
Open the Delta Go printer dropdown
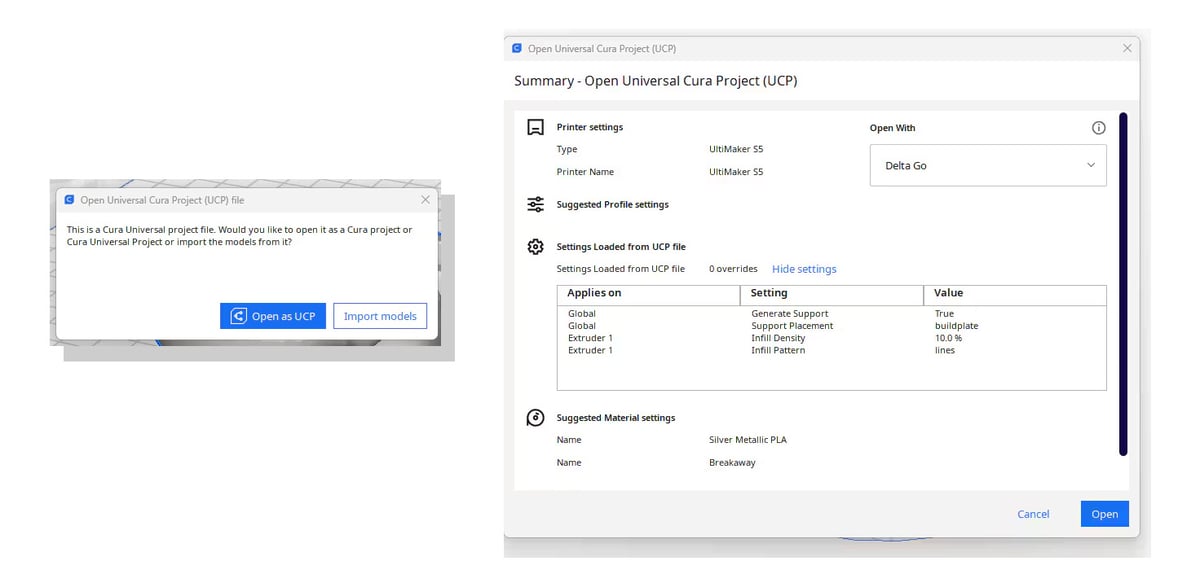(x=988, y=165)
